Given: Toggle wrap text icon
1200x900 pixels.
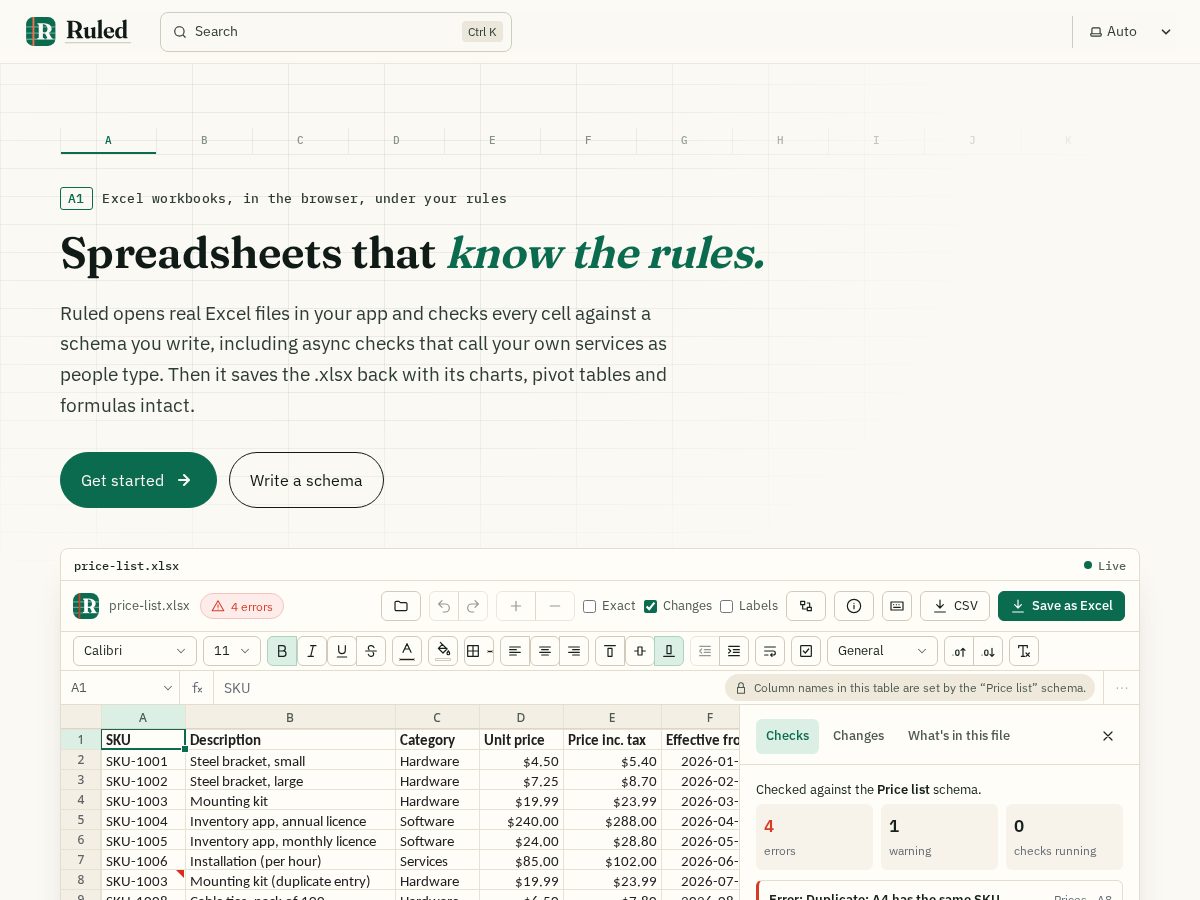Looking at the screenshot, I should pyautogui.click(x=770, y=651).
